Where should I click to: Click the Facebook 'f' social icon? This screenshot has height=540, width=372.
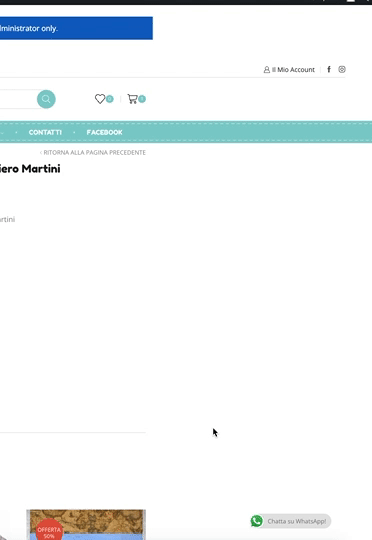[329, 70]
